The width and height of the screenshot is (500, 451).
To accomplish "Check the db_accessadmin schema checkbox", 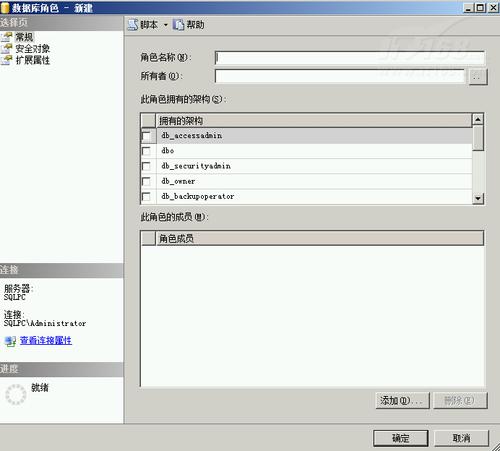I will click(x=146, y=136).
